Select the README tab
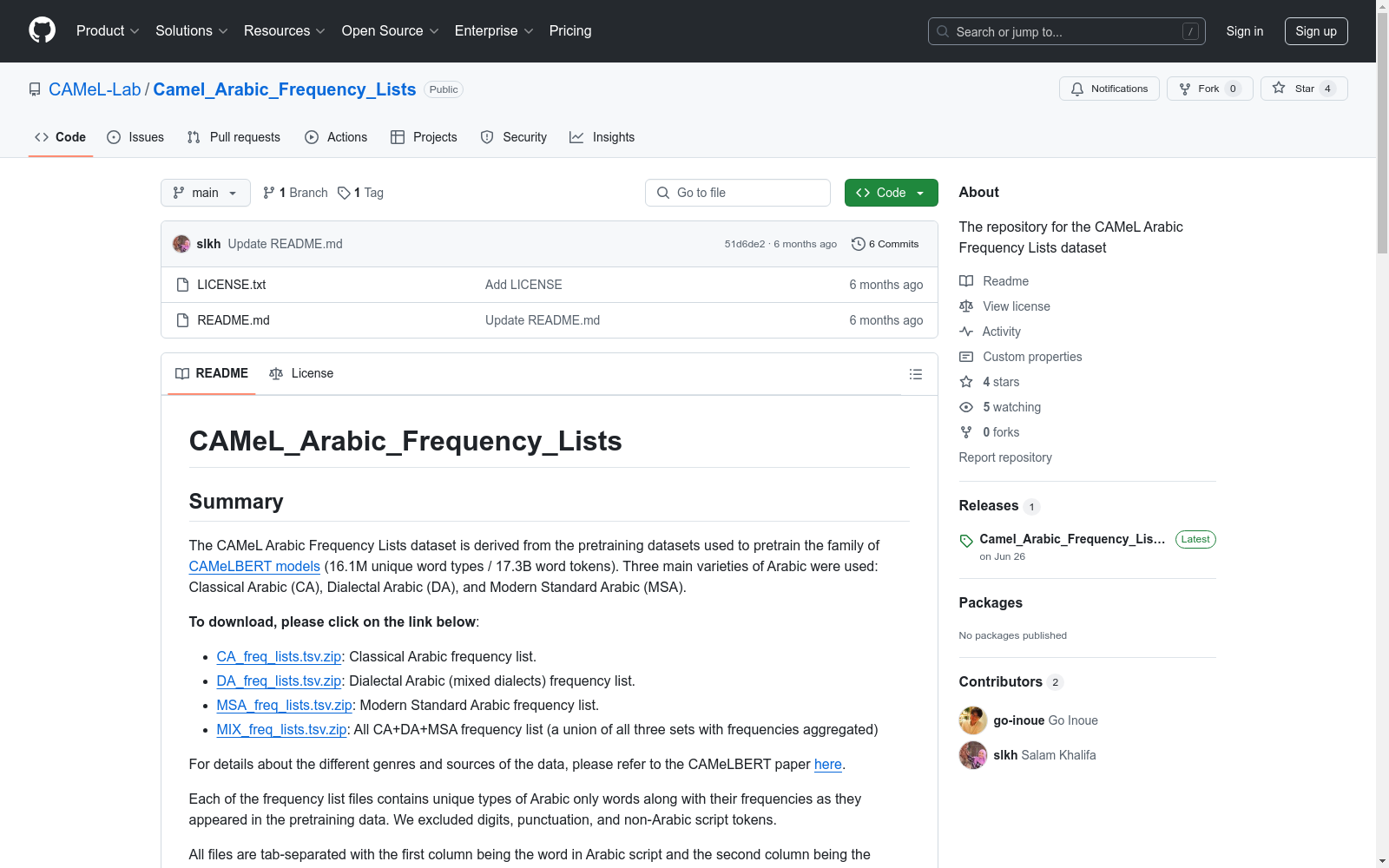Image resolution: width=1389 pixels, height=868 pixels. click(x=212, y=373)
